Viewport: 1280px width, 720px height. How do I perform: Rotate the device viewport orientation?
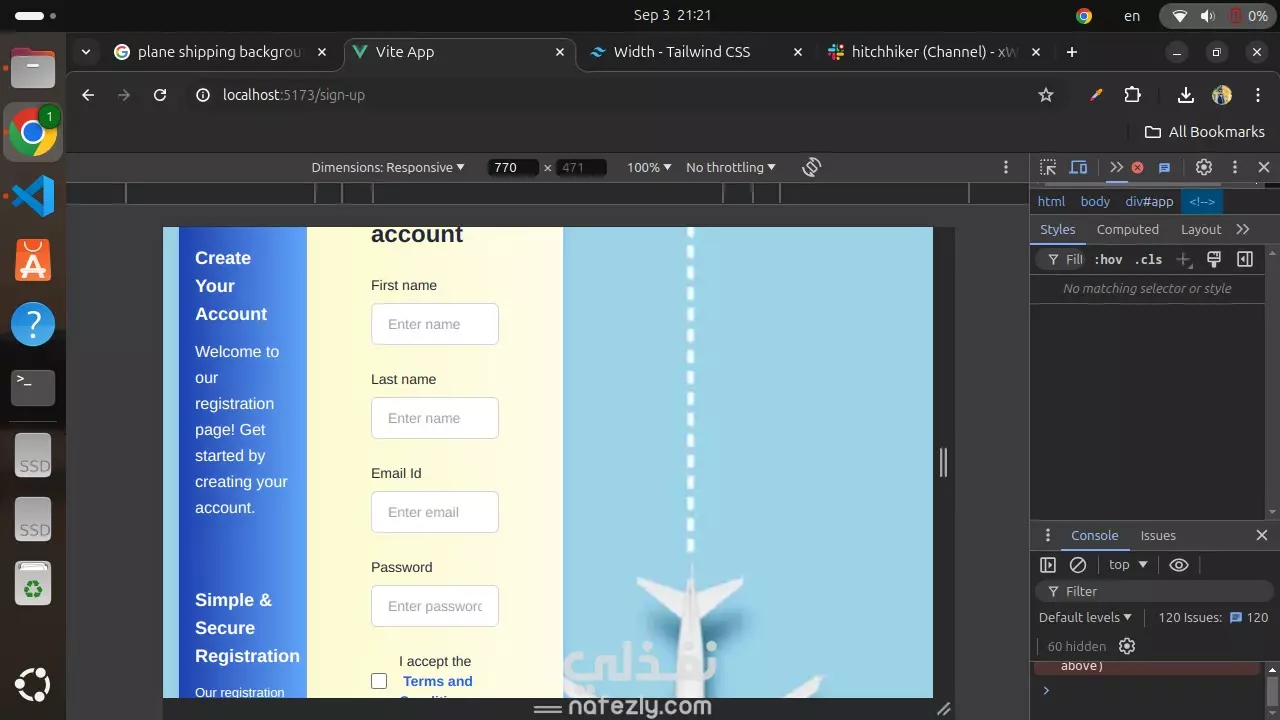(811, 167)
